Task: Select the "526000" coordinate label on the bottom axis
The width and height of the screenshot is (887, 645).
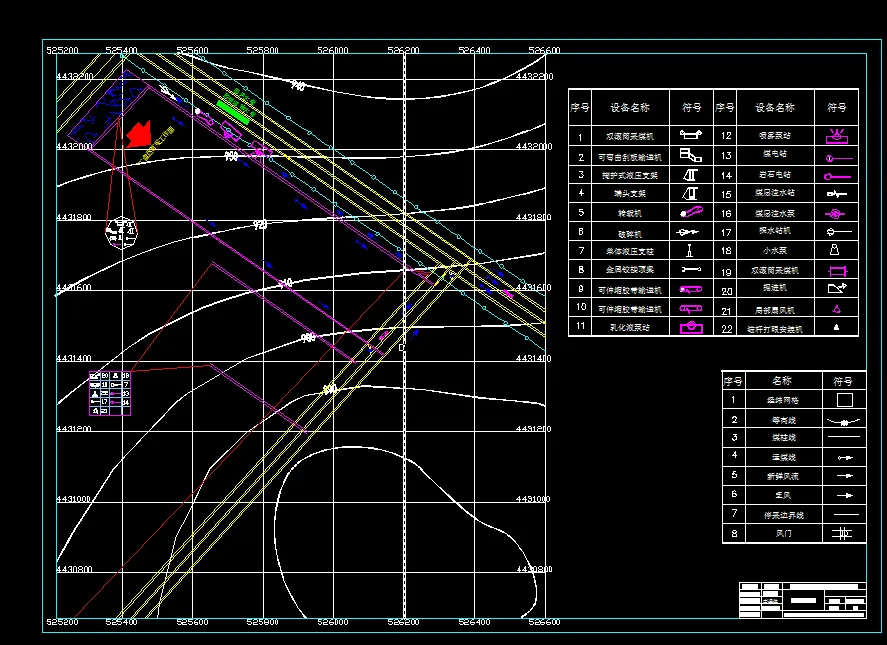Action: pos(333,622)
